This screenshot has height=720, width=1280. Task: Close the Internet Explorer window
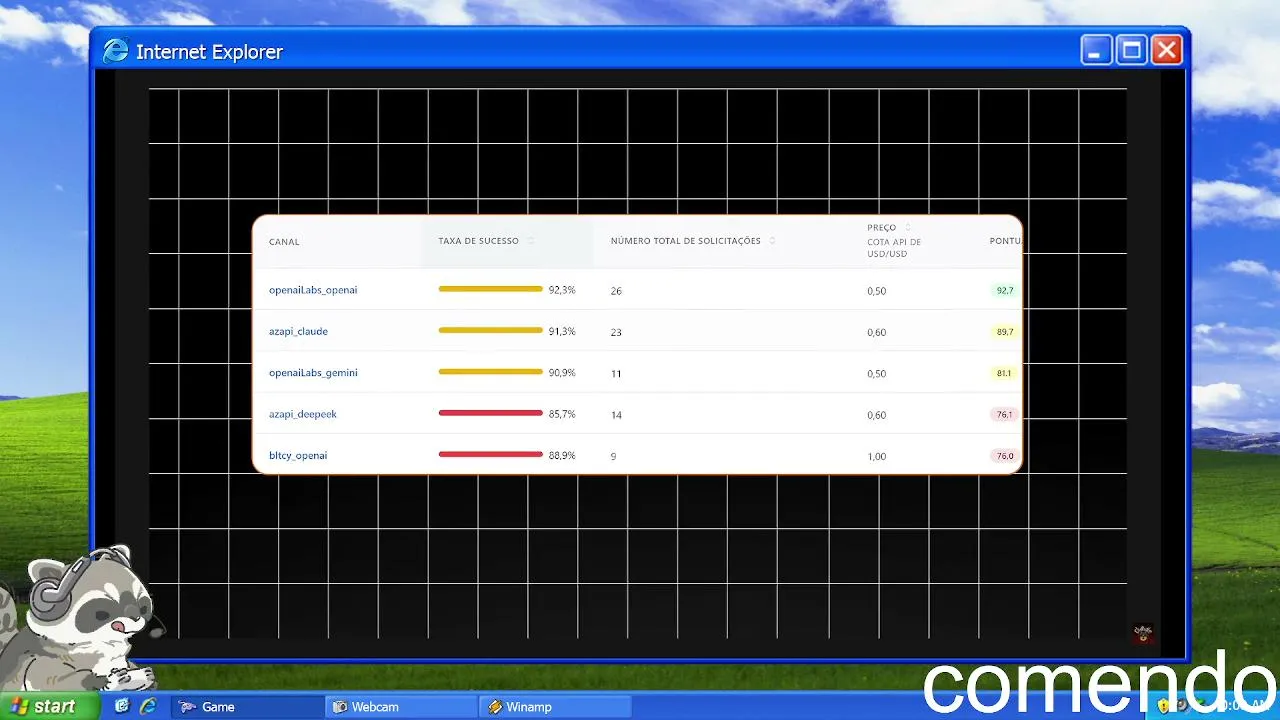1167,50
